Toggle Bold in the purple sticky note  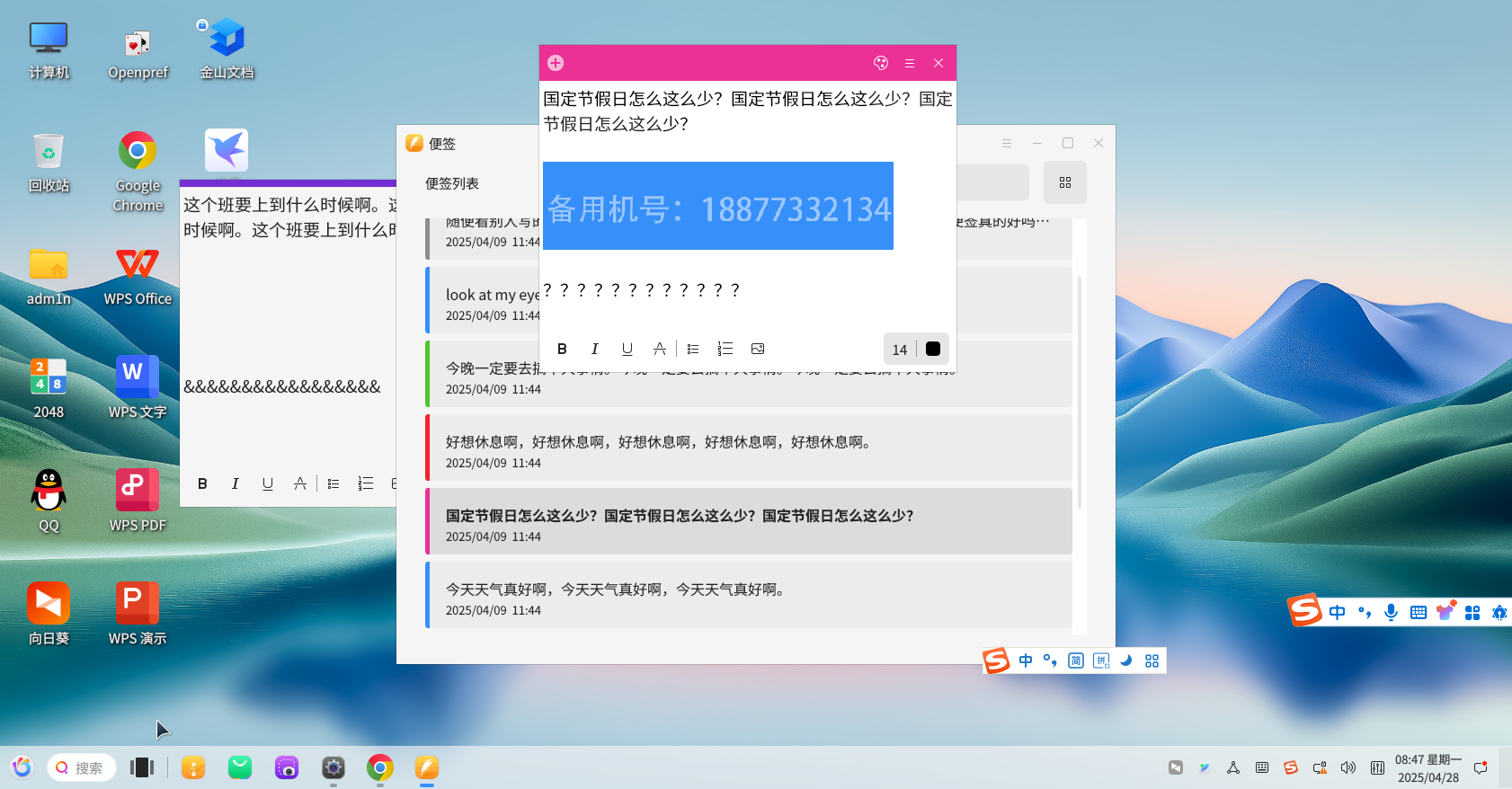pos(202,483)
